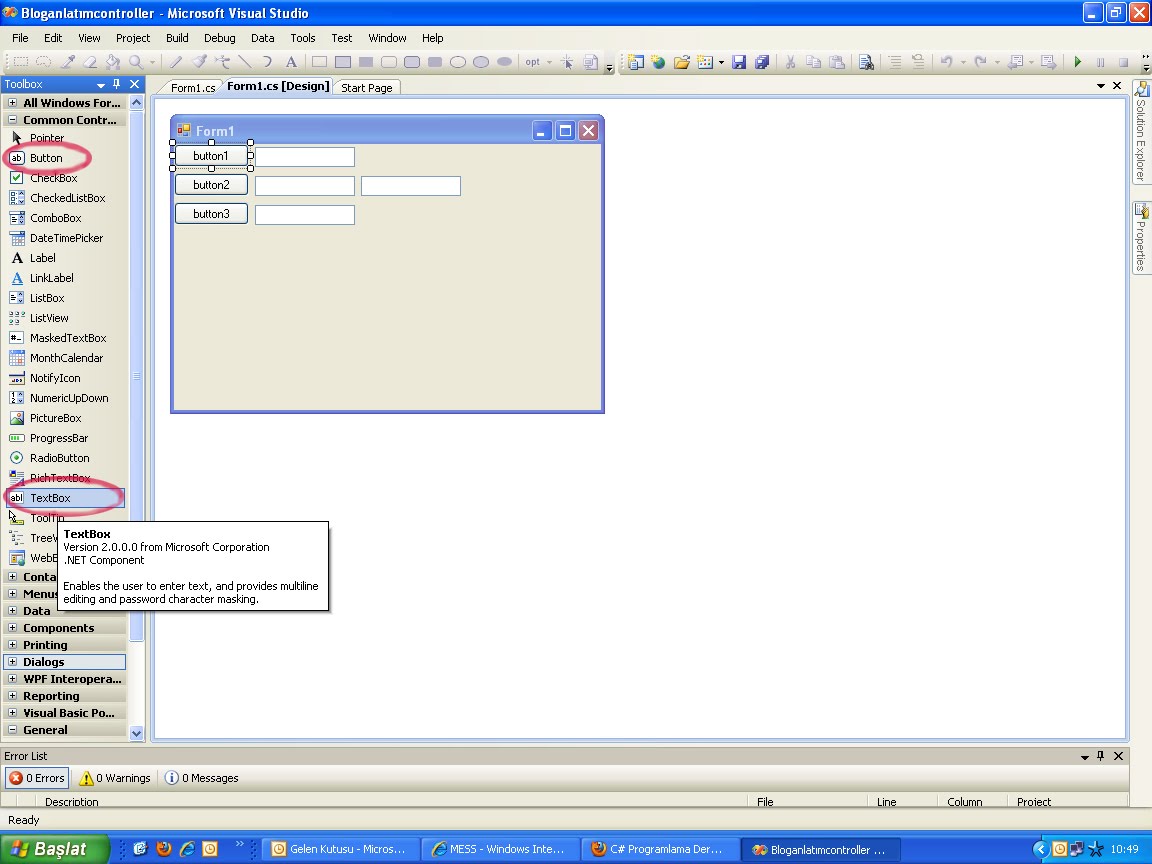Expand the Menus & Toolbars toolbox group
The width and height of the screenshot is (1152, 864).
[40, 593]
